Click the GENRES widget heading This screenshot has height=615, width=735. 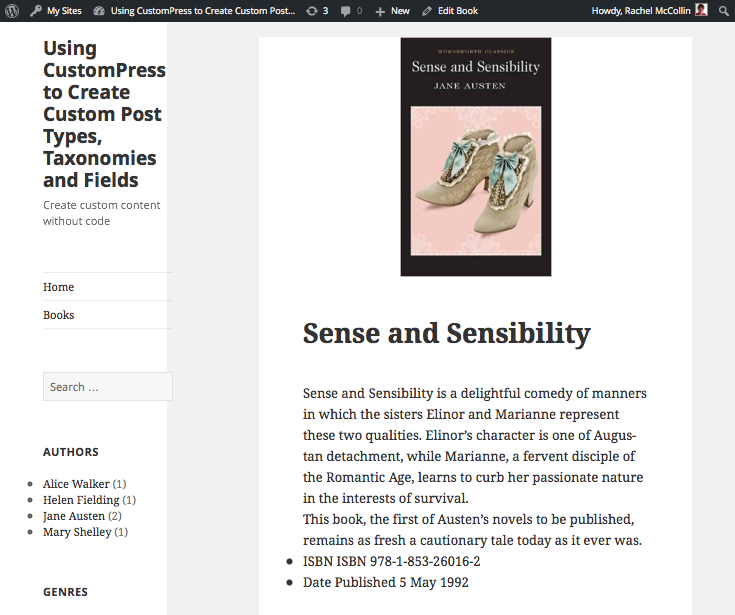click(x=65, y=592)
